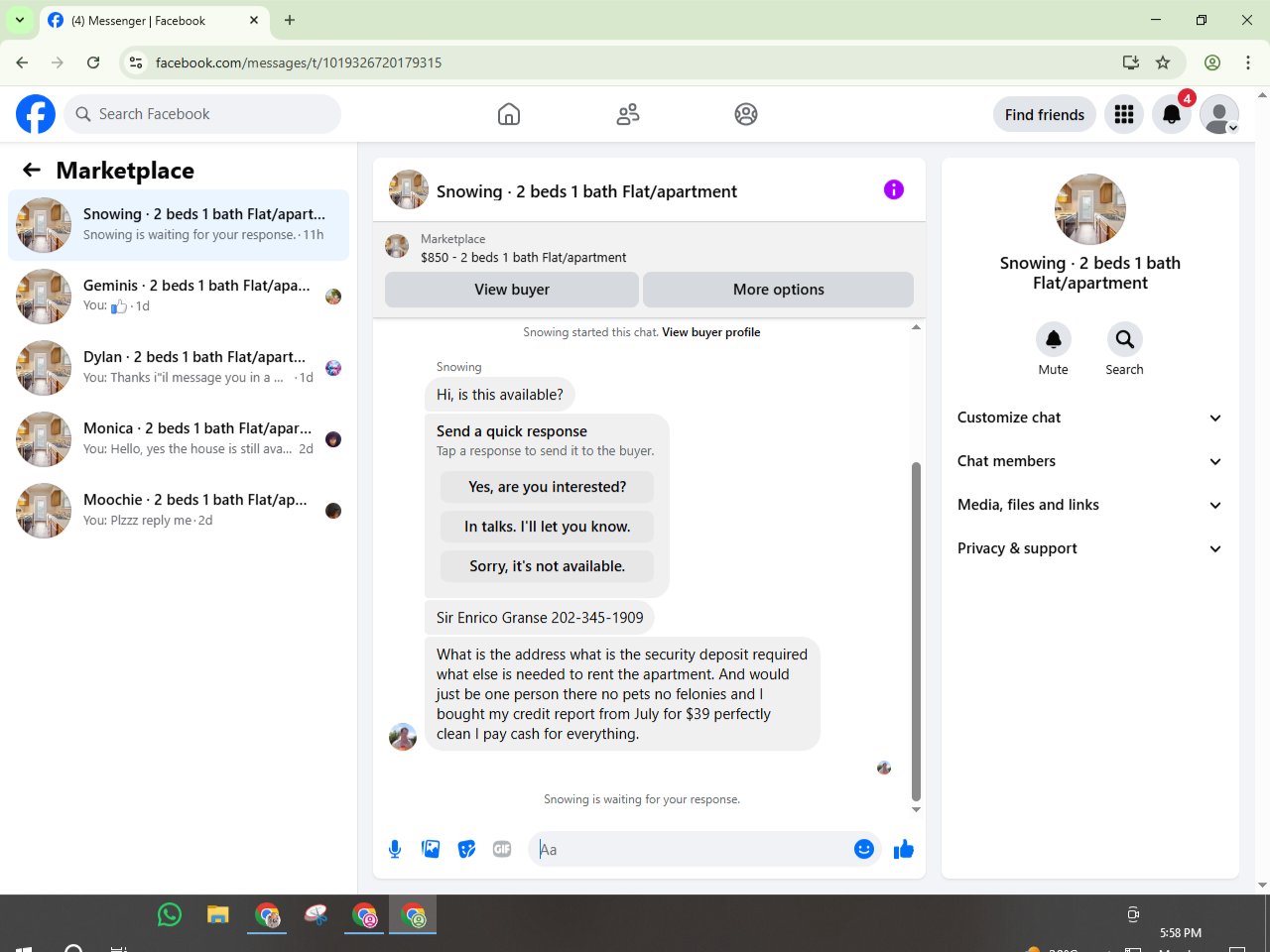1270x952 pixels.
Task: Open new browser tab with plus button
Action: tap(290, 20)
